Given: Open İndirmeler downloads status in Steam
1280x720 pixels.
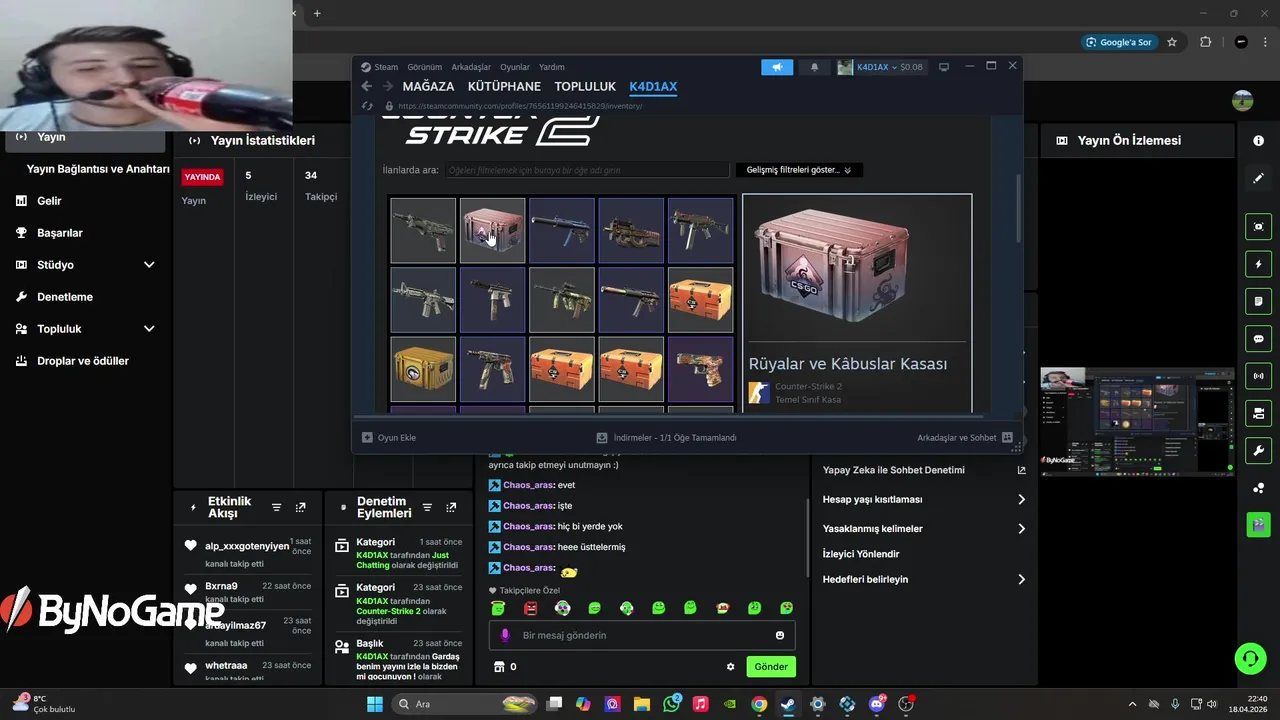Looking at the screenshot, I should click(x=666, y=438).
